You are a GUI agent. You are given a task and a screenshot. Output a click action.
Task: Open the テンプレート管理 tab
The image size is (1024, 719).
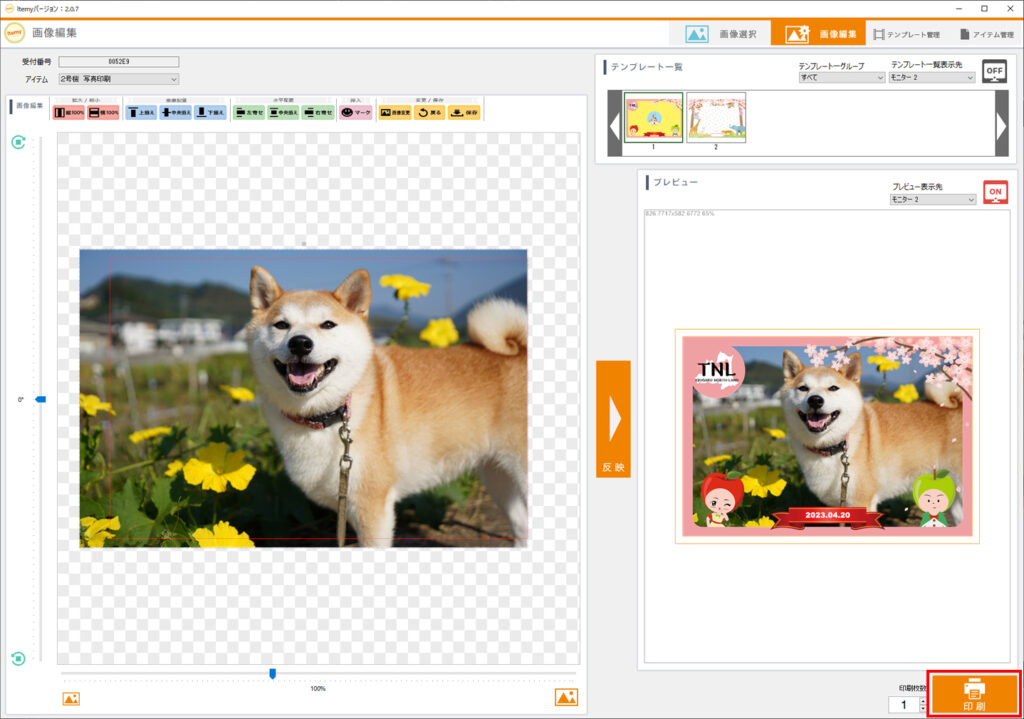[x=906, y=34]
